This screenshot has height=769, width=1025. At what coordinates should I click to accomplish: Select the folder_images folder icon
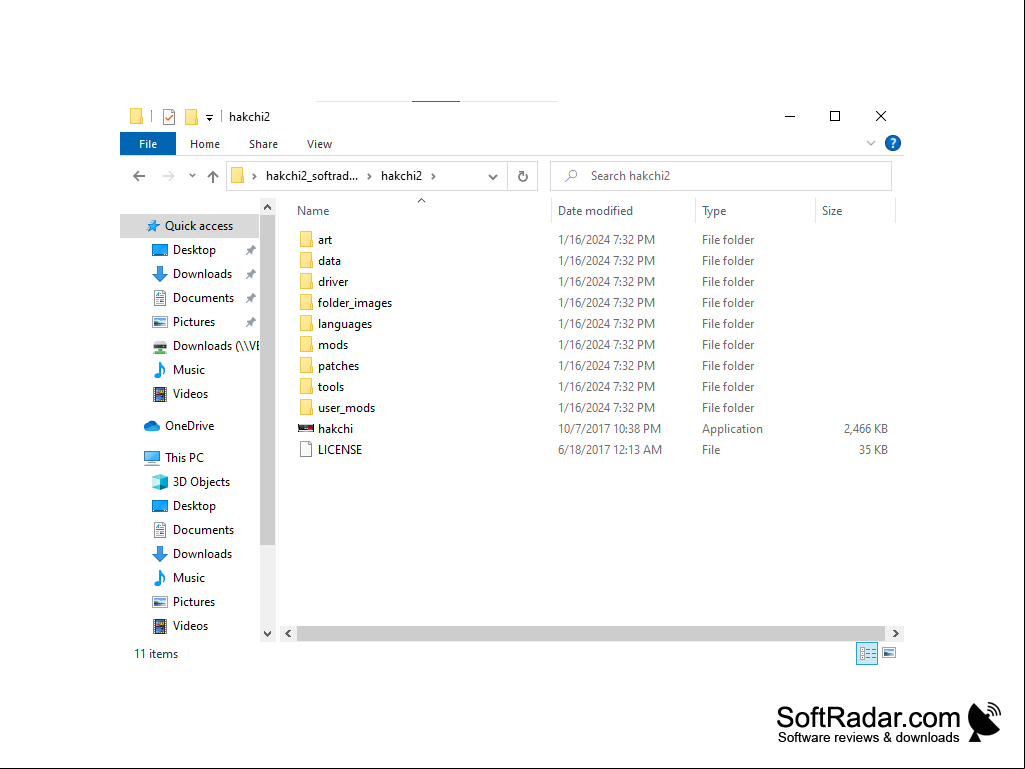point(306,302)
